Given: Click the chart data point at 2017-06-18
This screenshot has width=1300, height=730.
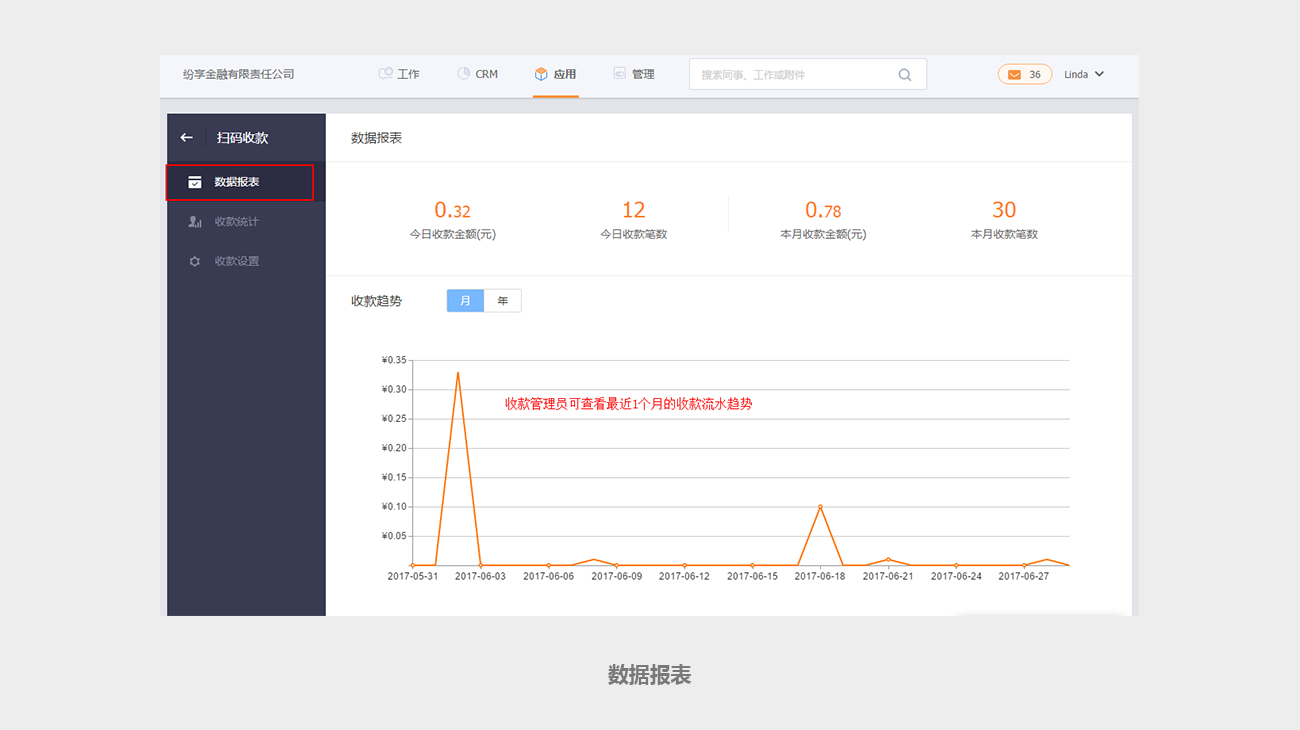Looking at the screenshot, I should pyautogui.click(x=820, y=507).
